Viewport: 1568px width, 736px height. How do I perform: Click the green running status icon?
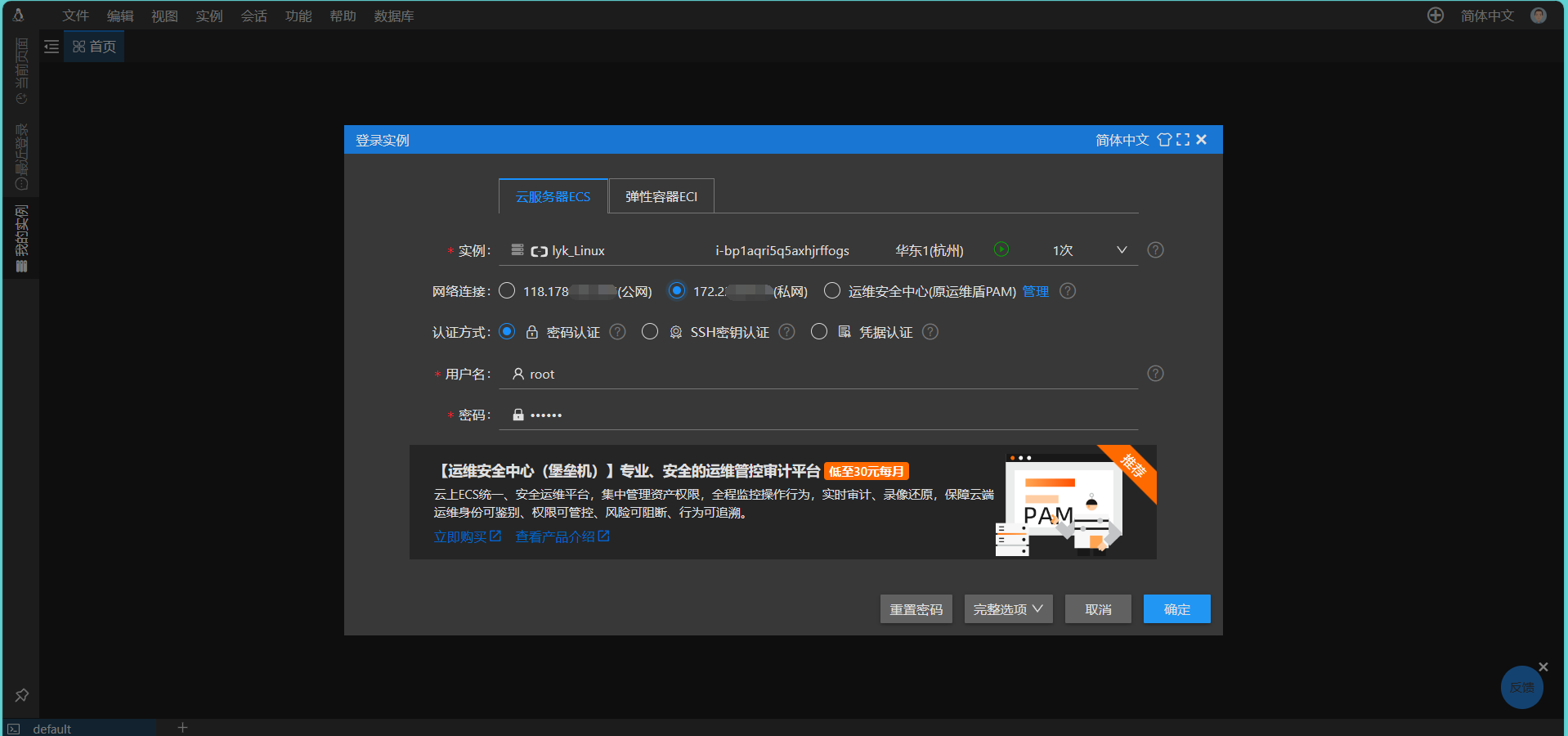[1001, 249]
